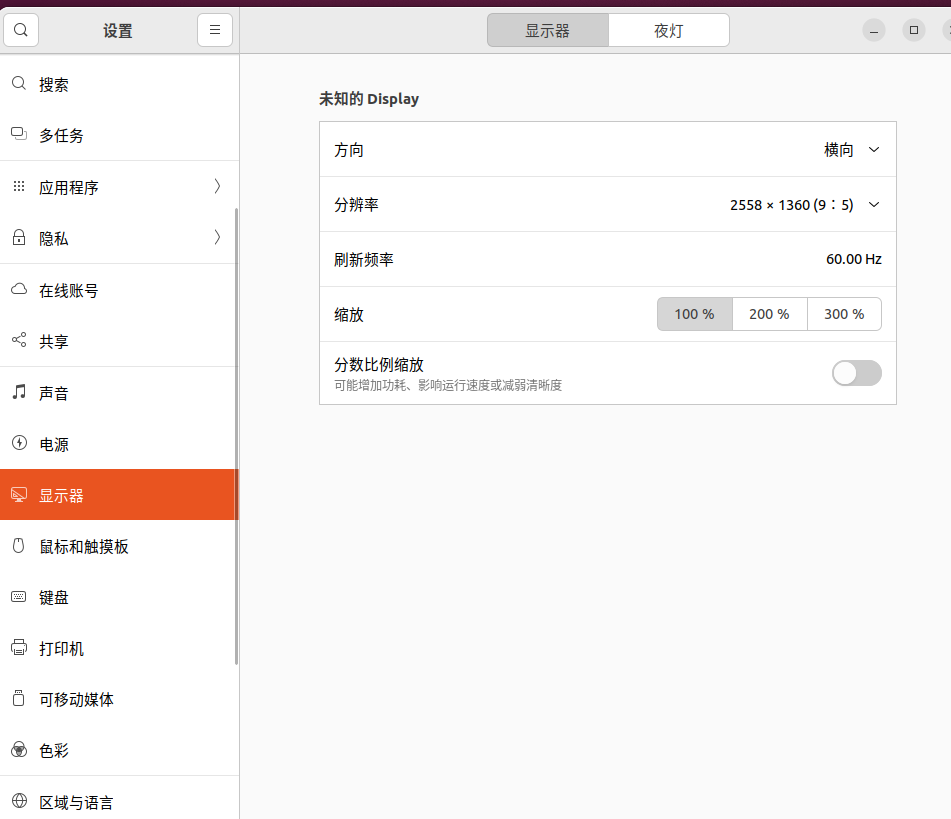Viewport: 951px width, 819px height.
Task: Click the sharing icon in sidebar
Action: pos(18,341)
